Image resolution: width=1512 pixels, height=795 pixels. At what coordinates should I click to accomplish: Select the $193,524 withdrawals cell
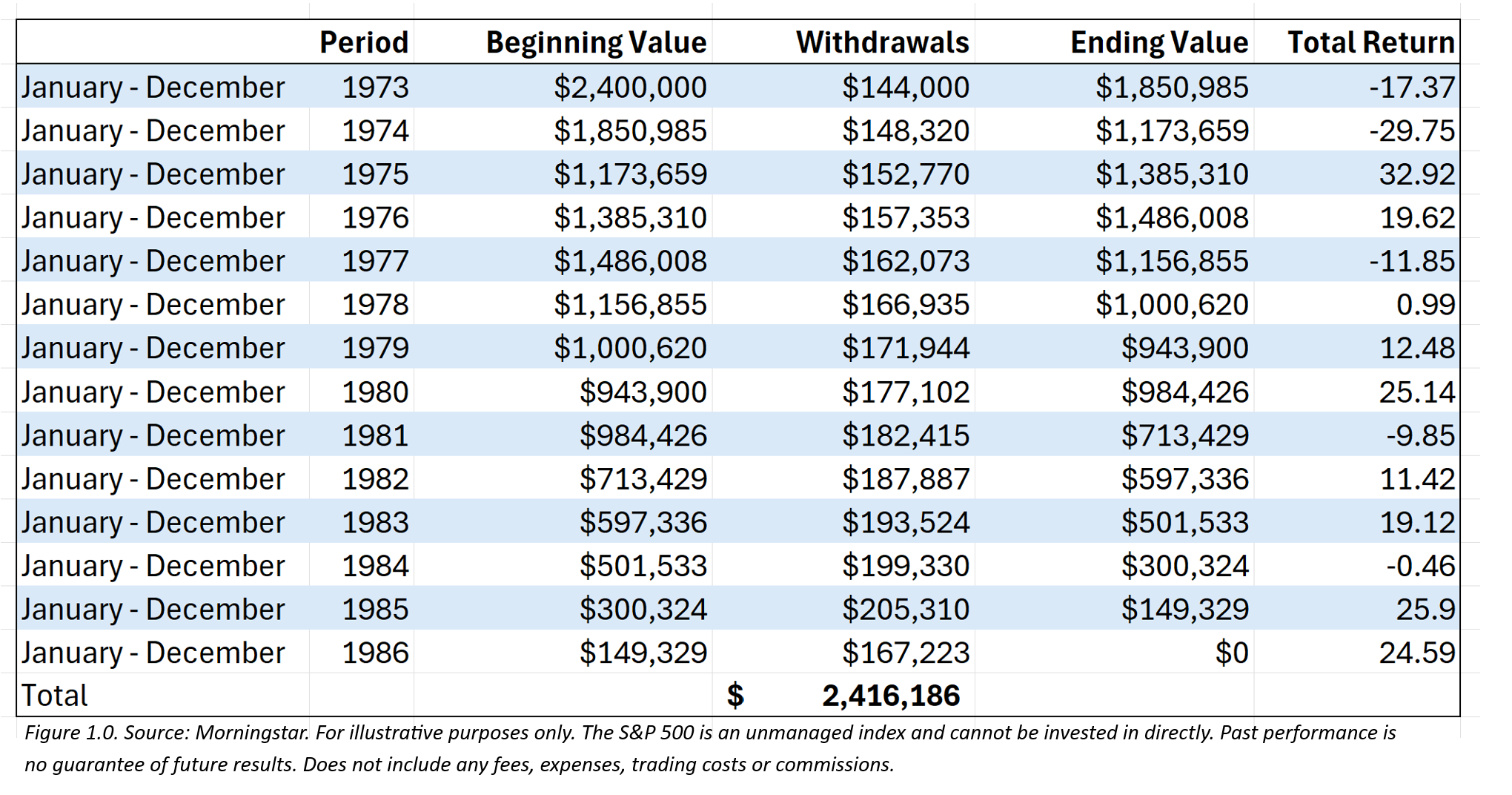pos(905,522)
